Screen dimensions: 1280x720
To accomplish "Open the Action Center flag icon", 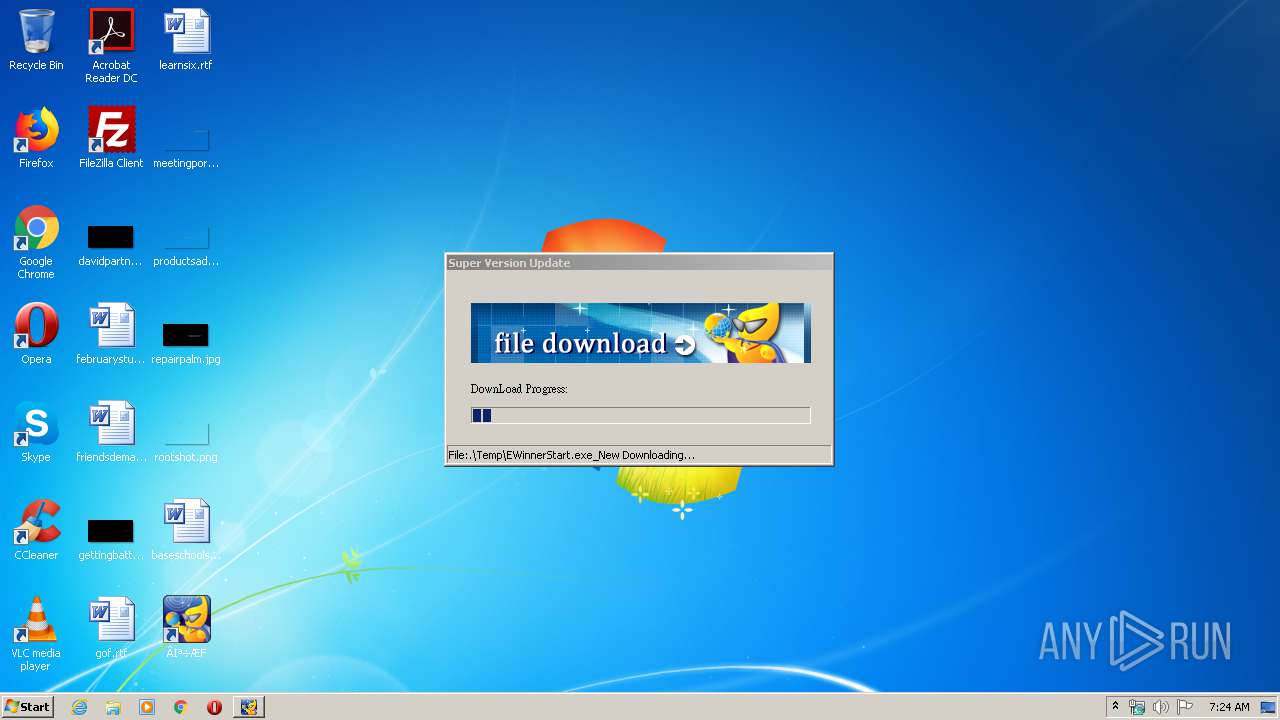I will (x=1184, y=707).
